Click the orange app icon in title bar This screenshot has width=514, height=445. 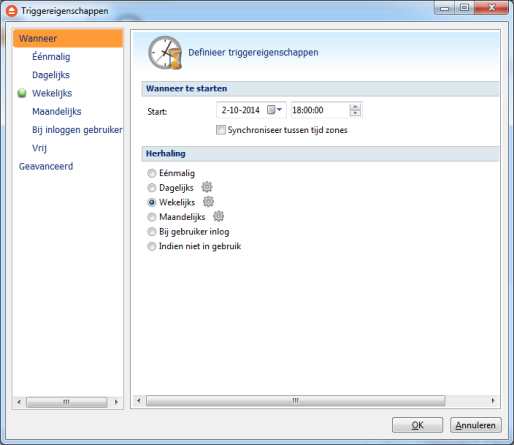[12, 11]
